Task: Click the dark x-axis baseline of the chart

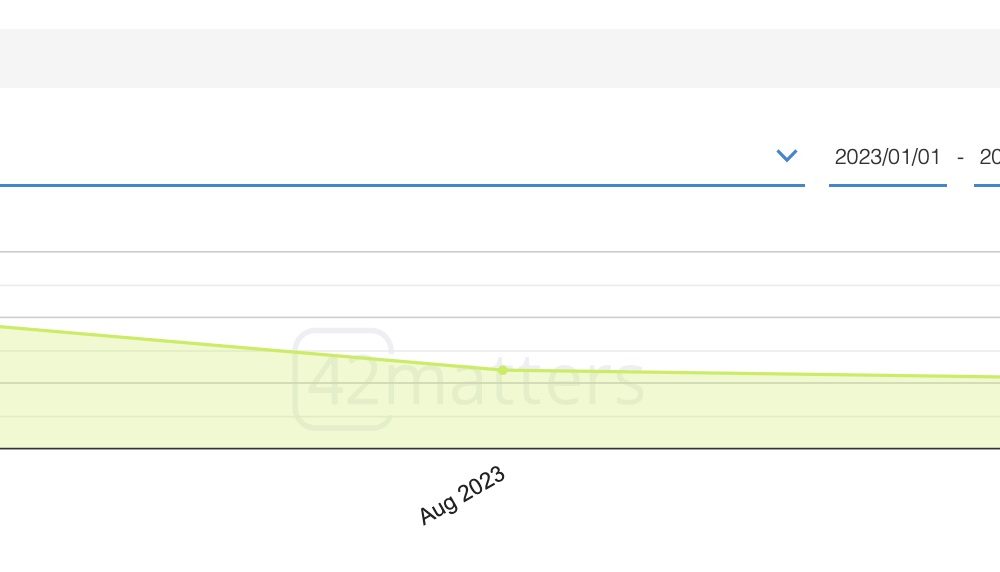Action: 500,448
